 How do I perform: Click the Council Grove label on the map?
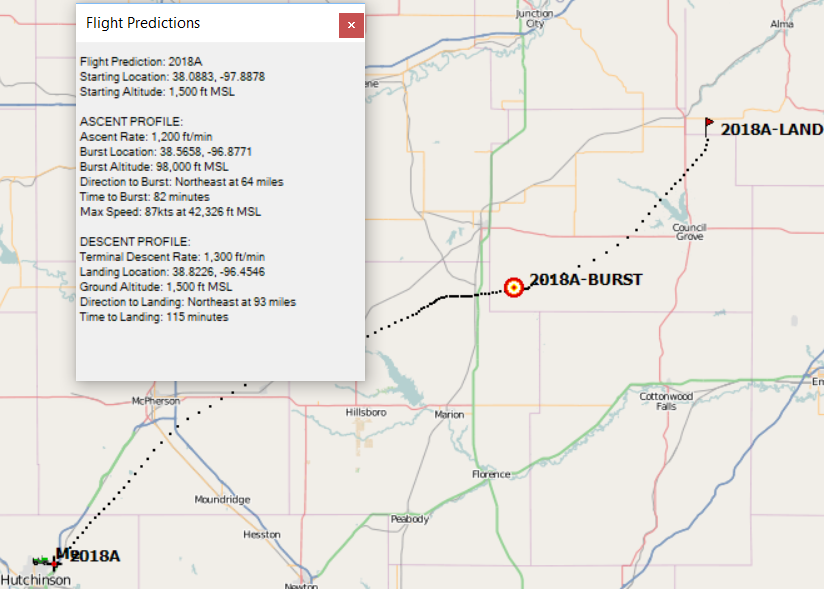click(689, 232)
